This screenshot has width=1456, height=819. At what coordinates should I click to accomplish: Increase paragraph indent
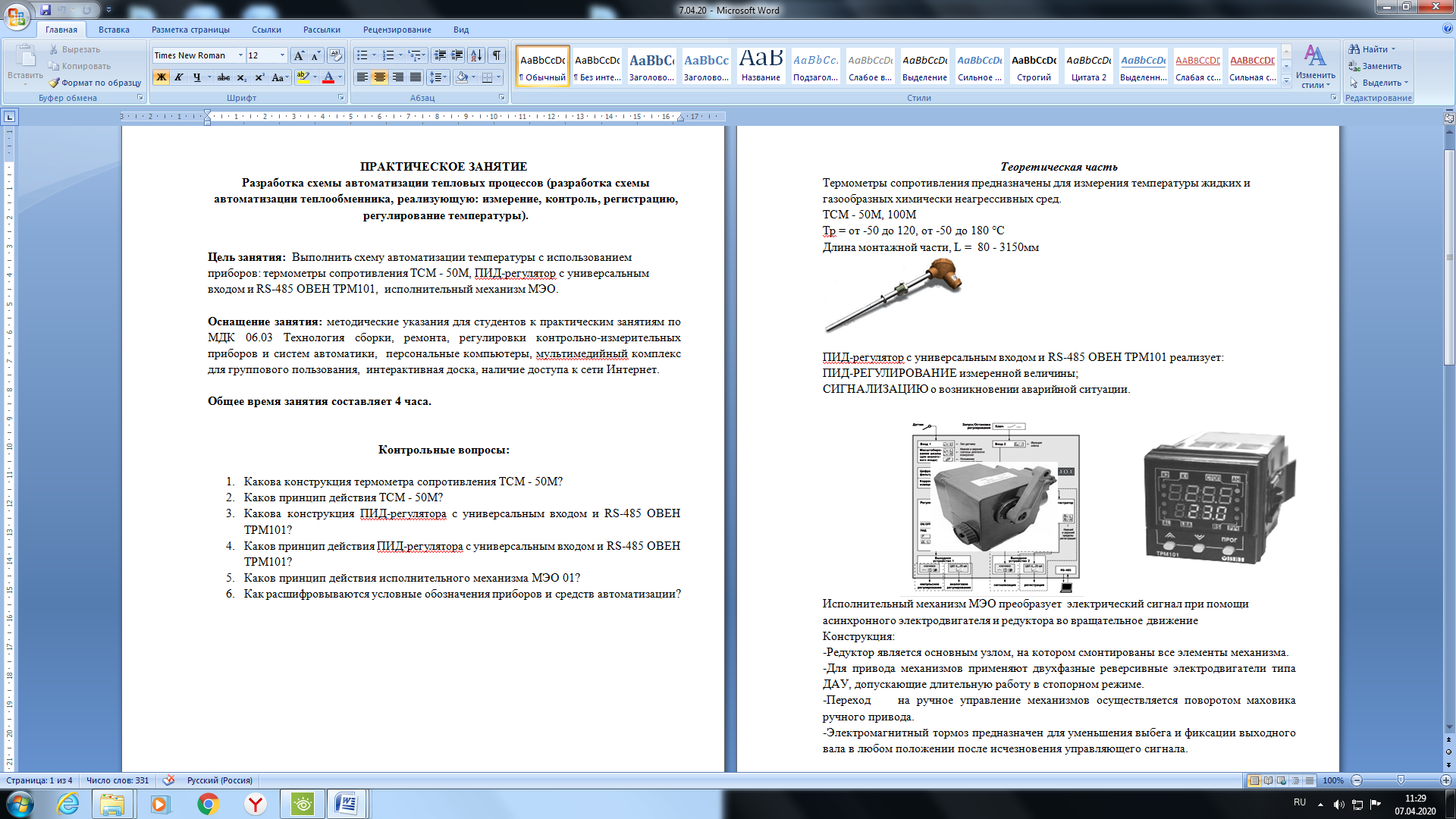point(457,55)
